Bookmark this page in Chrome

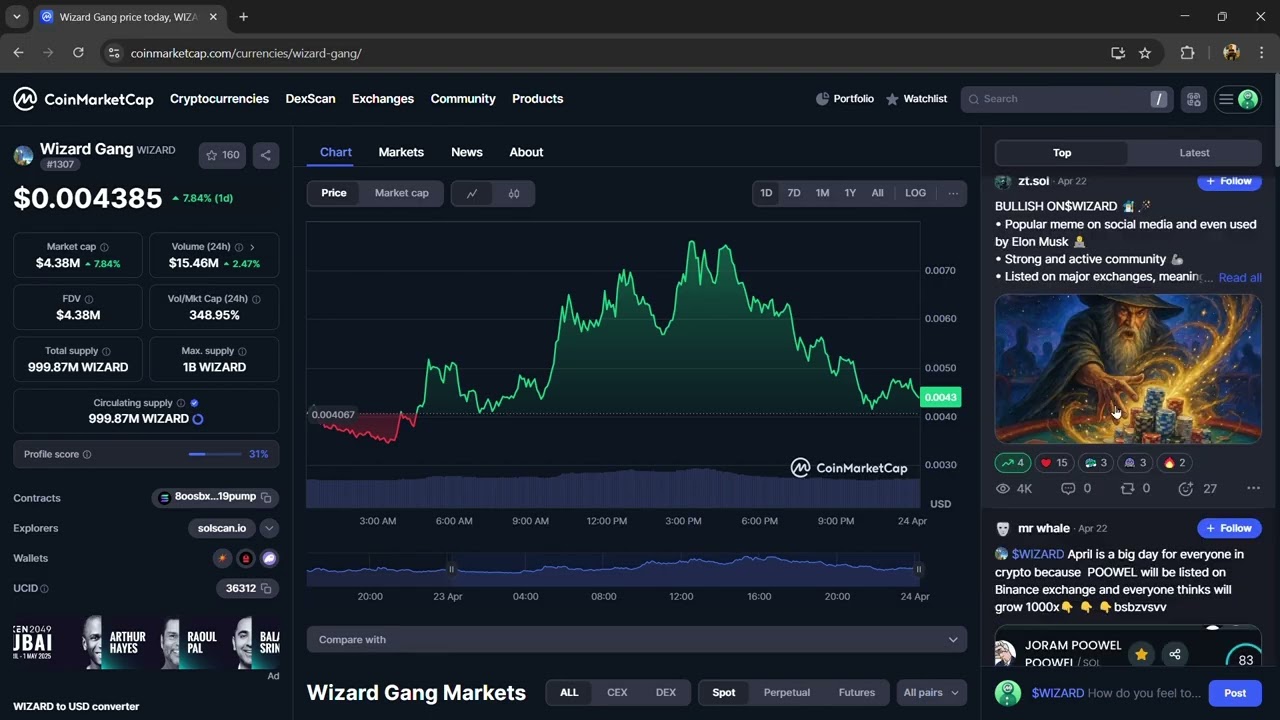[x=1145, y=53]
